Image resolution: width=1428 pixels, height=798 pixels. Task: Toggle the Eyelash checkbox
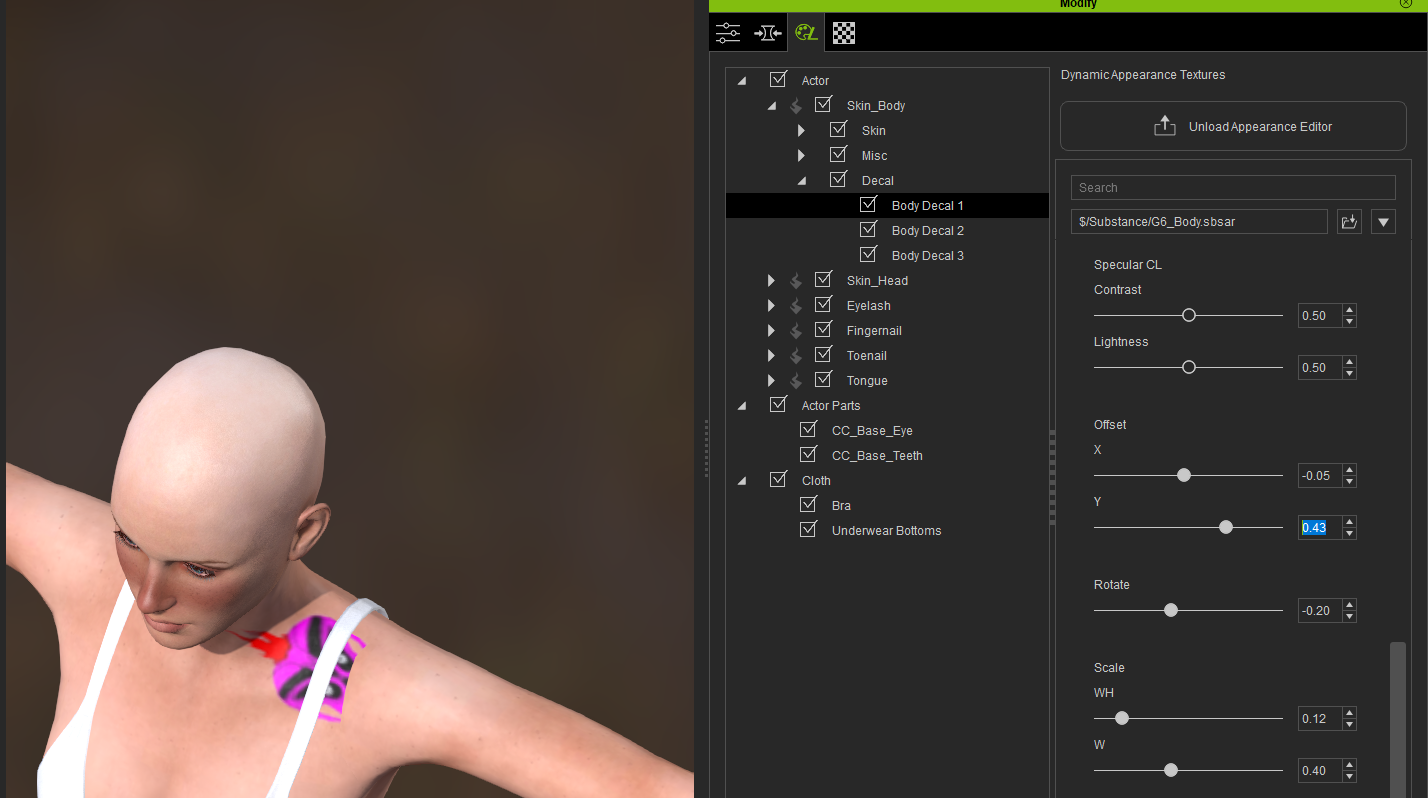(x=823, y=304)
